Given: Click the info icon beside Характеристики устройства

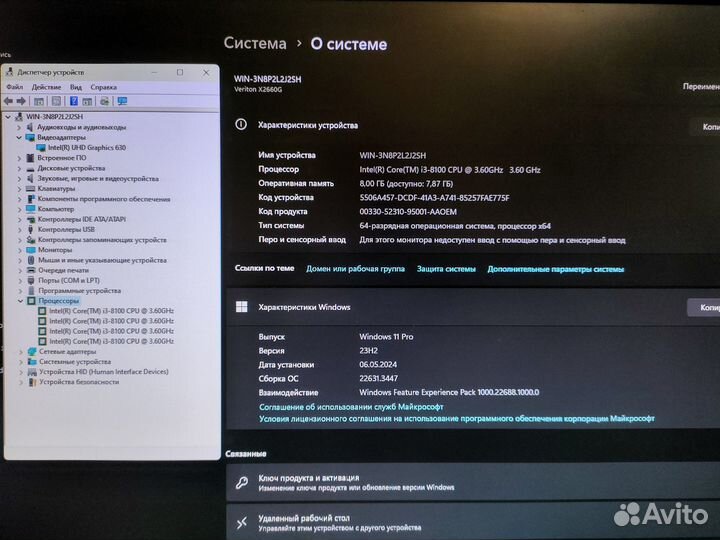Looking at the screenshot, I should 241,124.
